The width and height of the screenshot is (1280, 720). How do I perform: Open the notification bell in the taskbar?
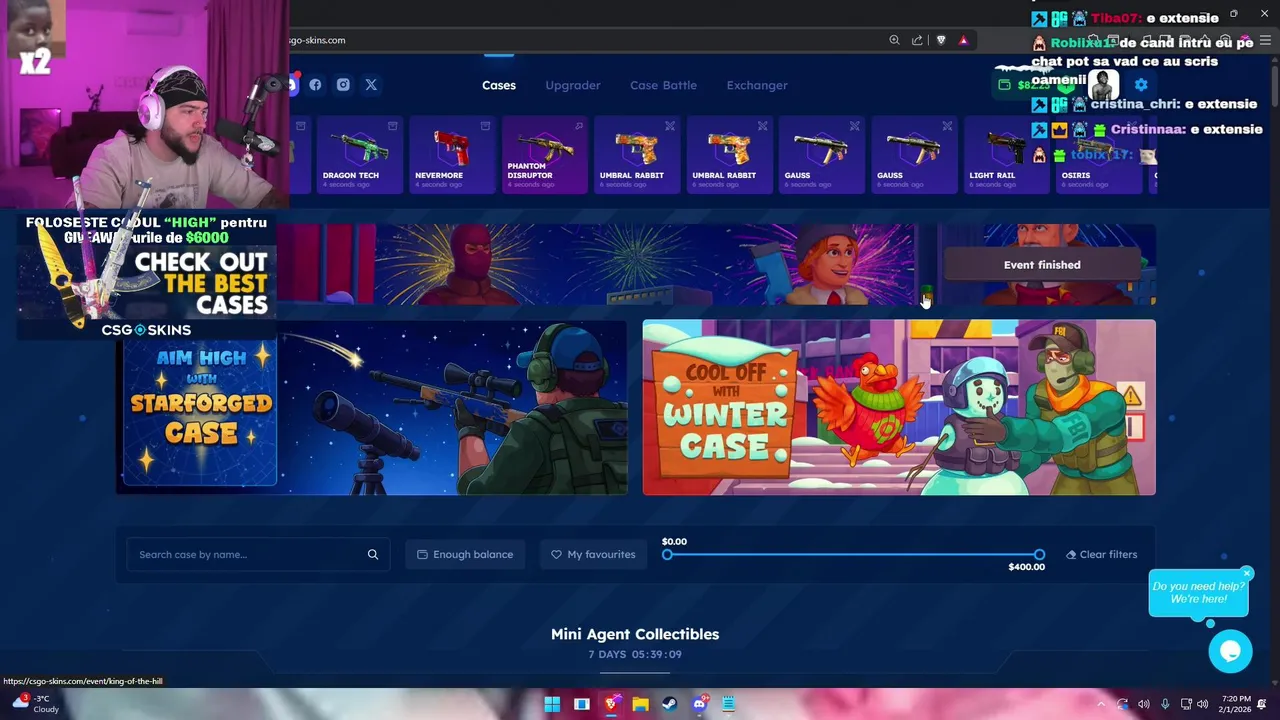click(x=1263, y=704)
